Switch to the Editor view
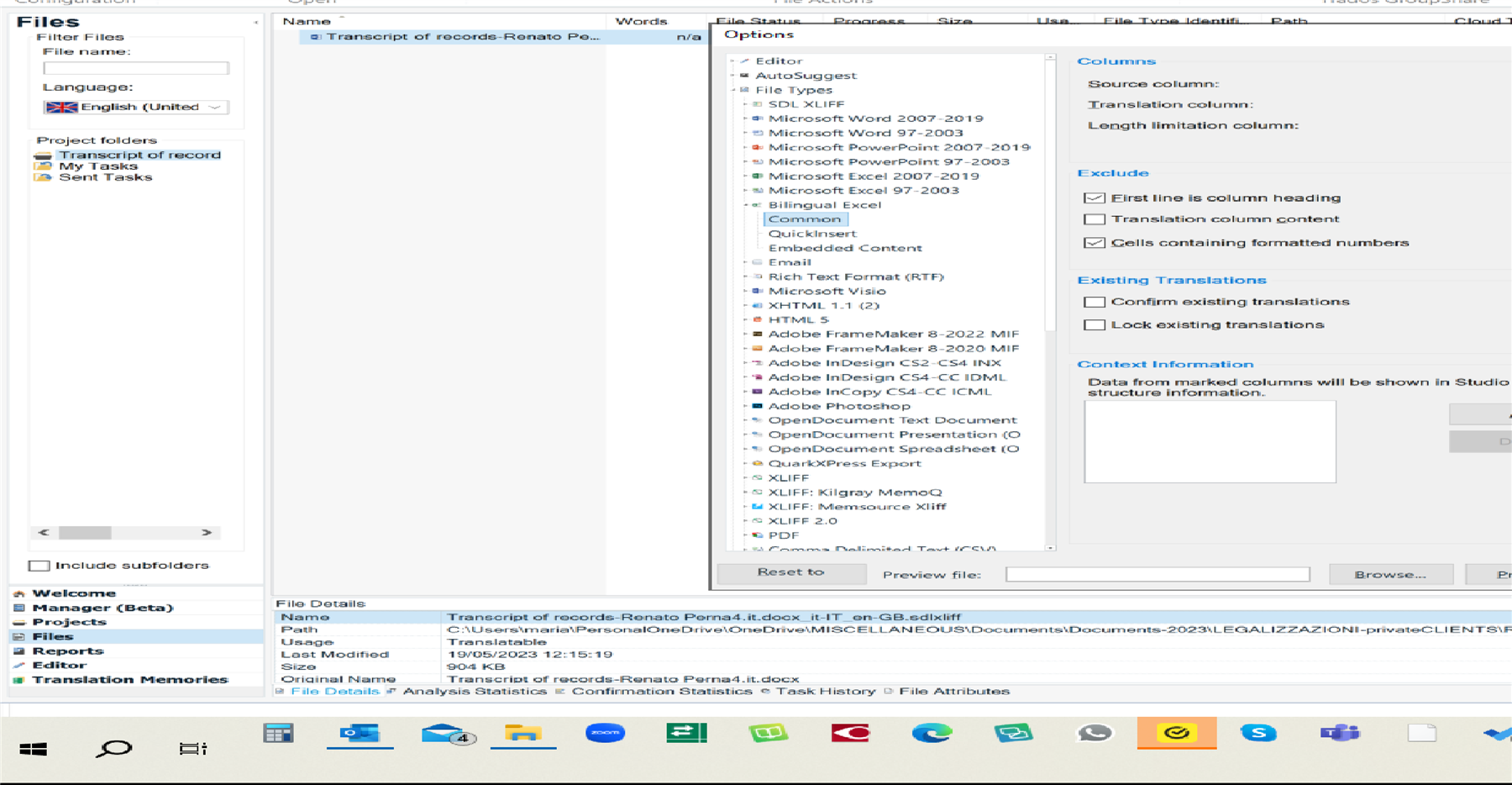The width and height of the screenshot is (1512, 785). (x=59, y=665)
